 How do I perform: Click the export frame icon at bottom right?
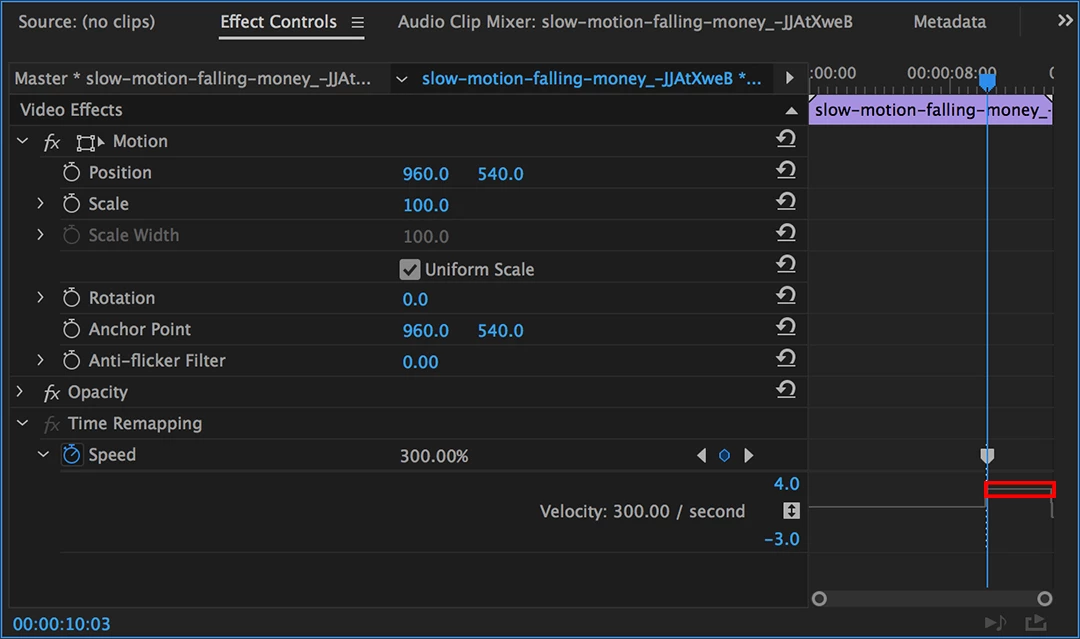click(x=1036, y=622)
